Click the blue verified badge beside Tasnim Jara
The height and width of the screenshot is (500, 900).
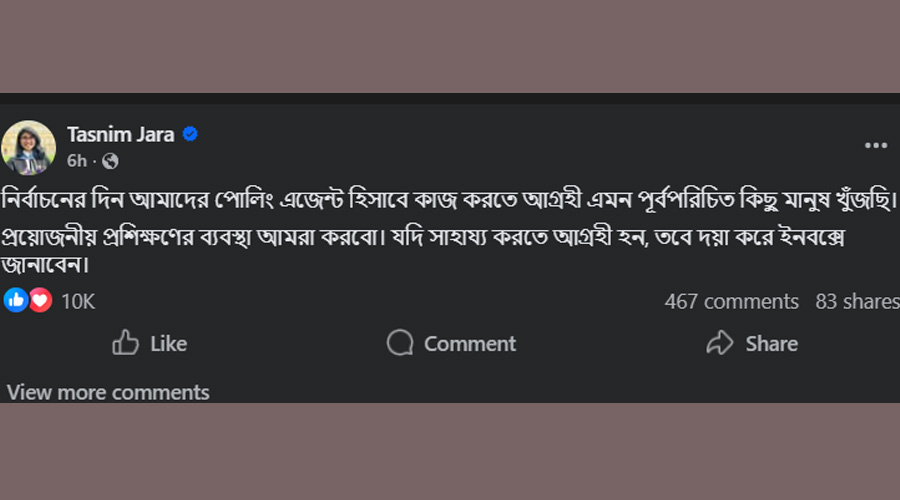tap(190, 134)
